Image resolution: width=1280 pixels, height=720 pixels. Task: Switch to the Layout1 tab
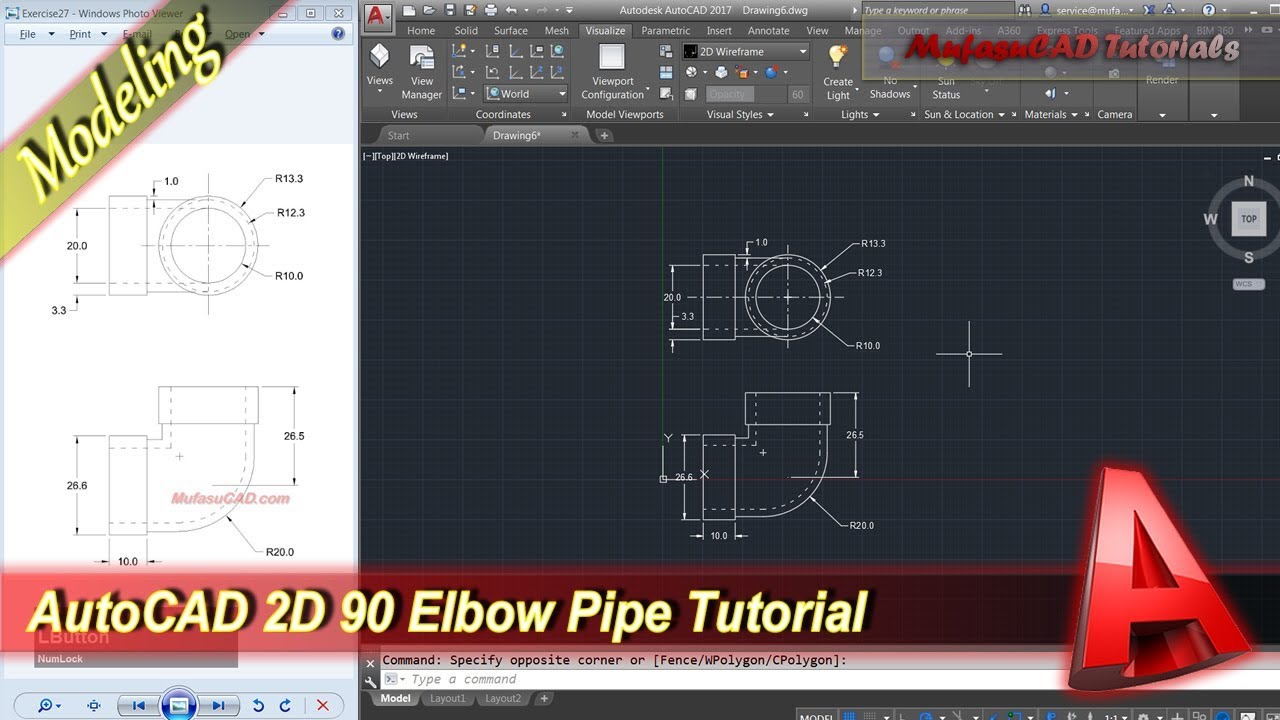point(448,699)
